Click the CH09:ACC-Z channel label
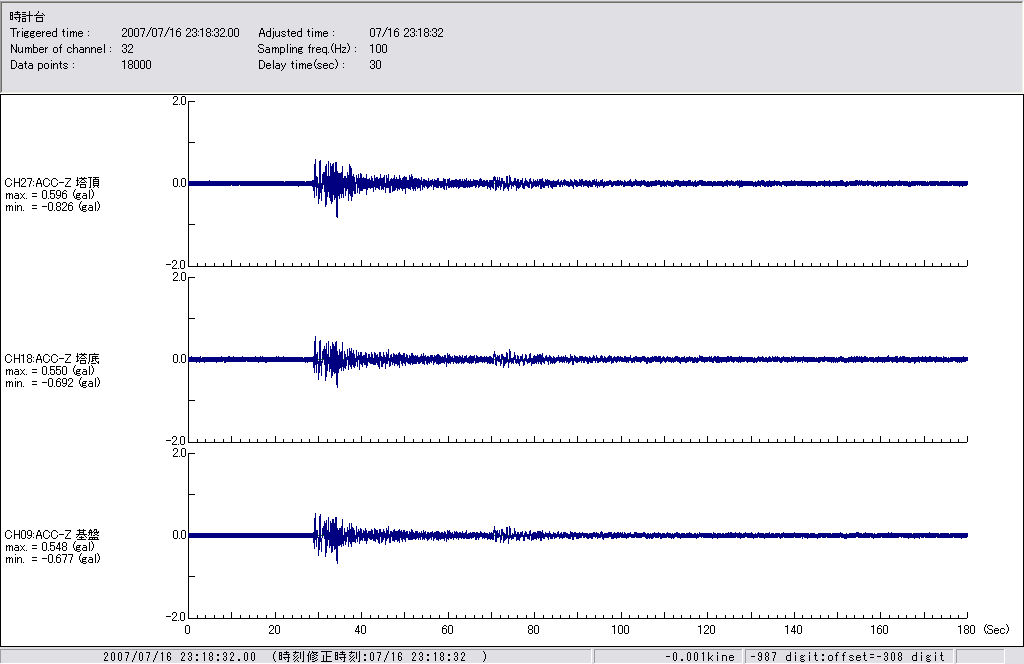1024x664 pixels. pos(52,534)
